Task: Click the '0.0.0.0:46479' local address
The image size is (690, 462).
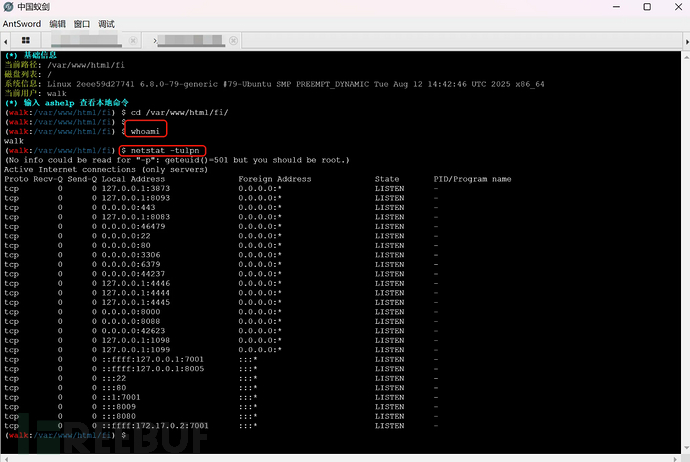Action: [x=133, y=227]
